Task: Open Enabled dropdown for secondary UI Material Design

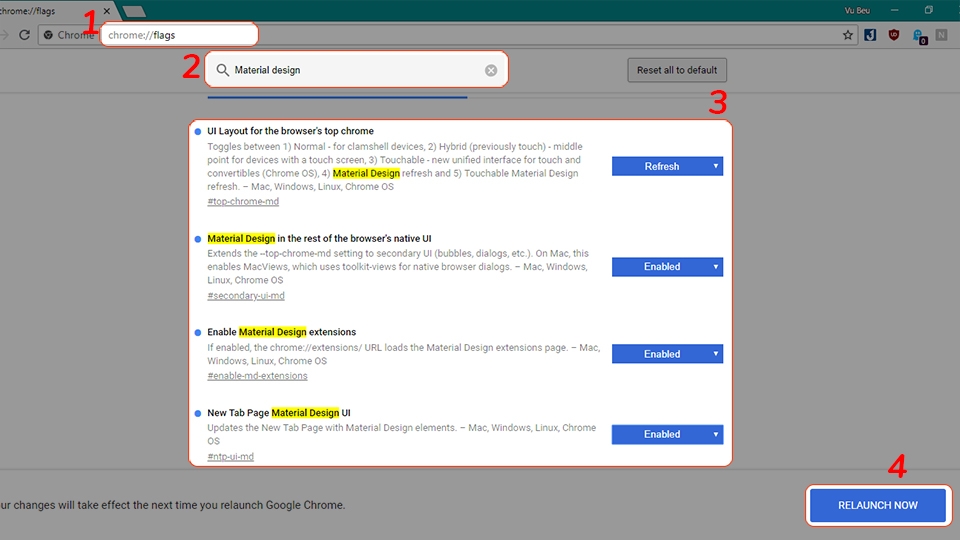Action: coord(667,266)
